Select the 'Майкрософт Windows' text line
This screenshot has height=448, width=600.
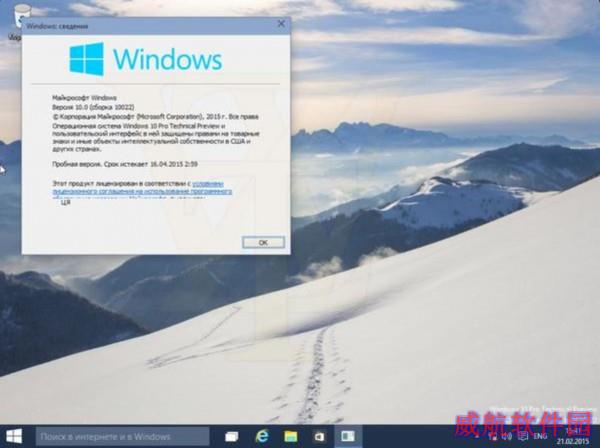[84, 98]
